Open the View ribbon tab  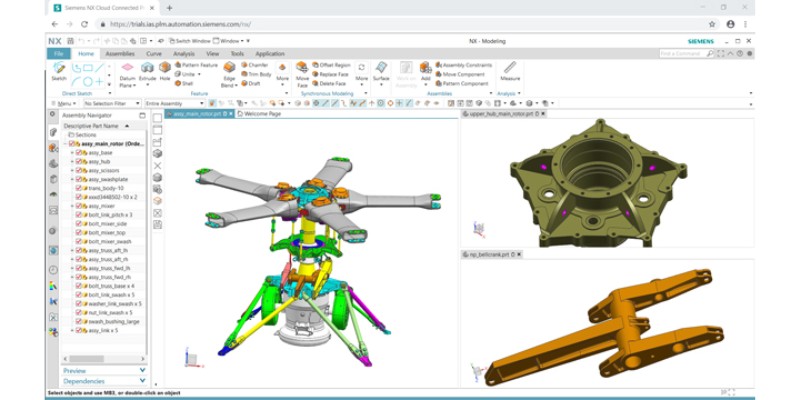point(213,54)
